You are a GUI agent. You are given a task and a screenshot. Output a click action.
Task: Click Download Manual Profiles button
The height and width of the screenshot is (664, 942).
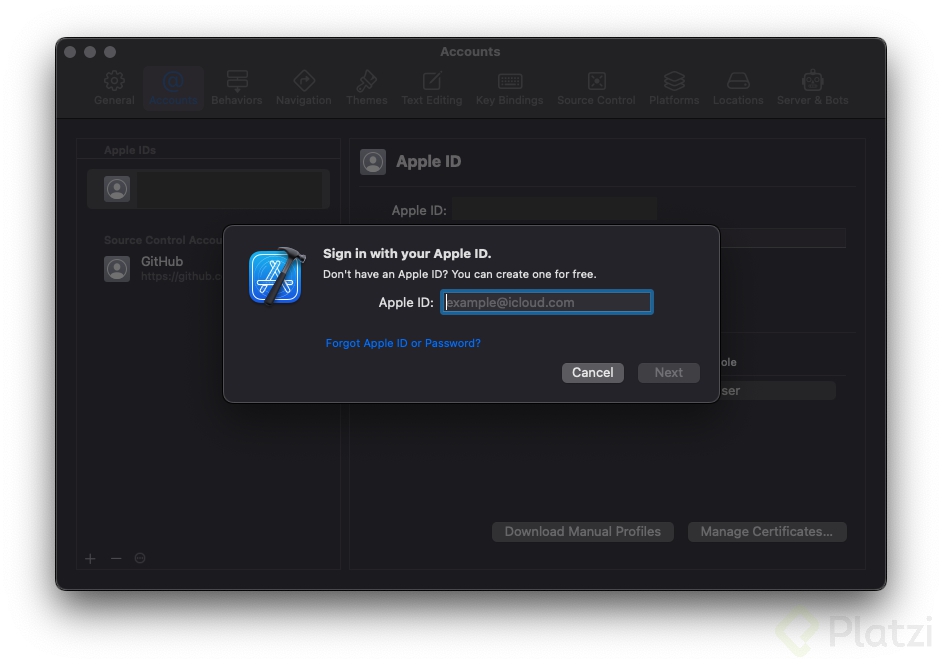(x=583, y=532)
